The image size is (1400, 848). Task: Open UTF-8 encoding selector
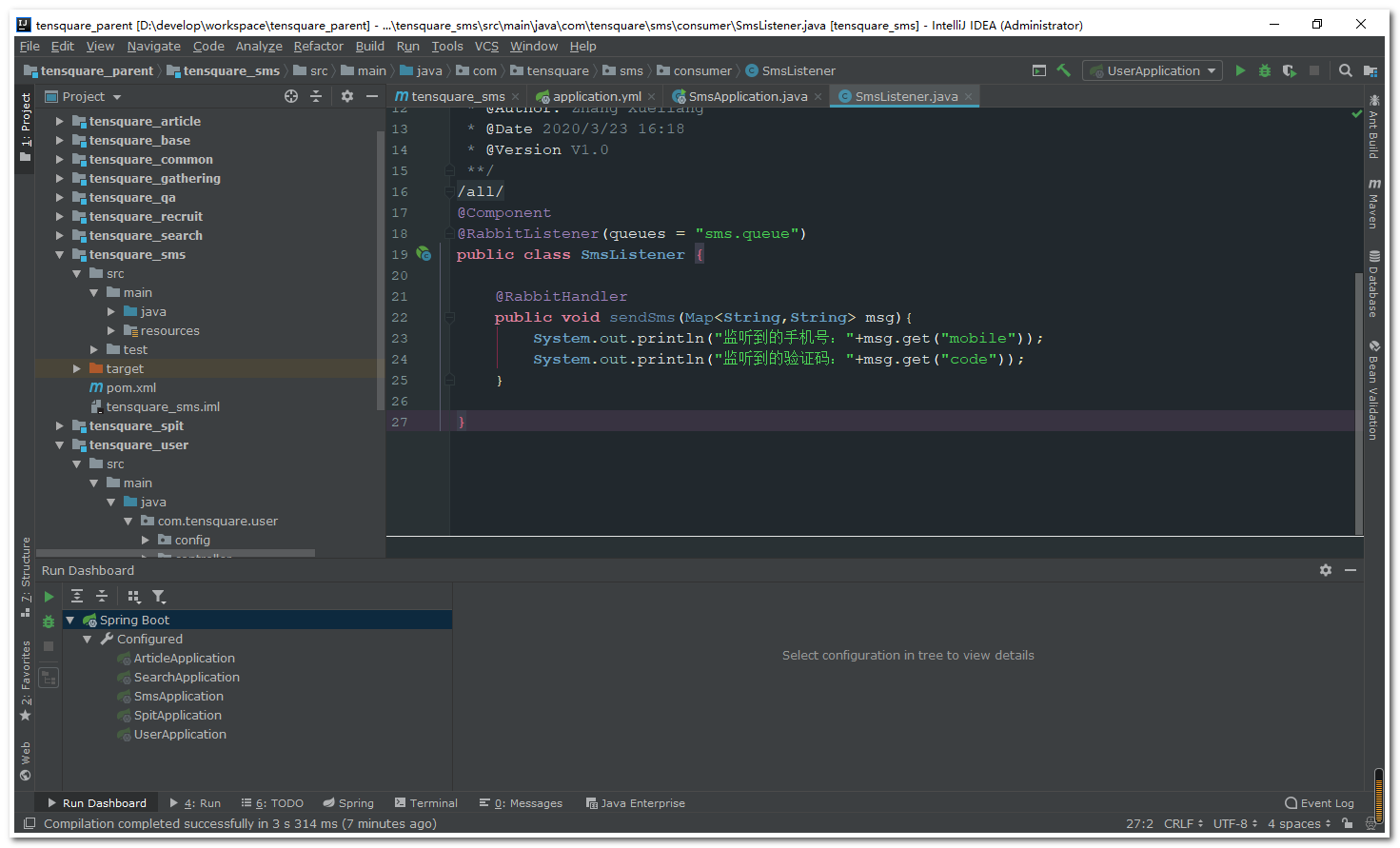pos(1235,824)
